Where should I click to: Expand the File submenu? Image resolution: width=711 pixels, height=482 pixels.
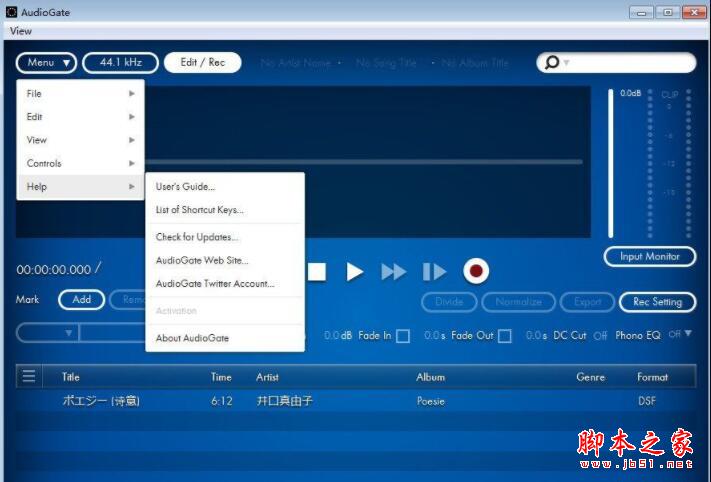[x=80, y=93]
